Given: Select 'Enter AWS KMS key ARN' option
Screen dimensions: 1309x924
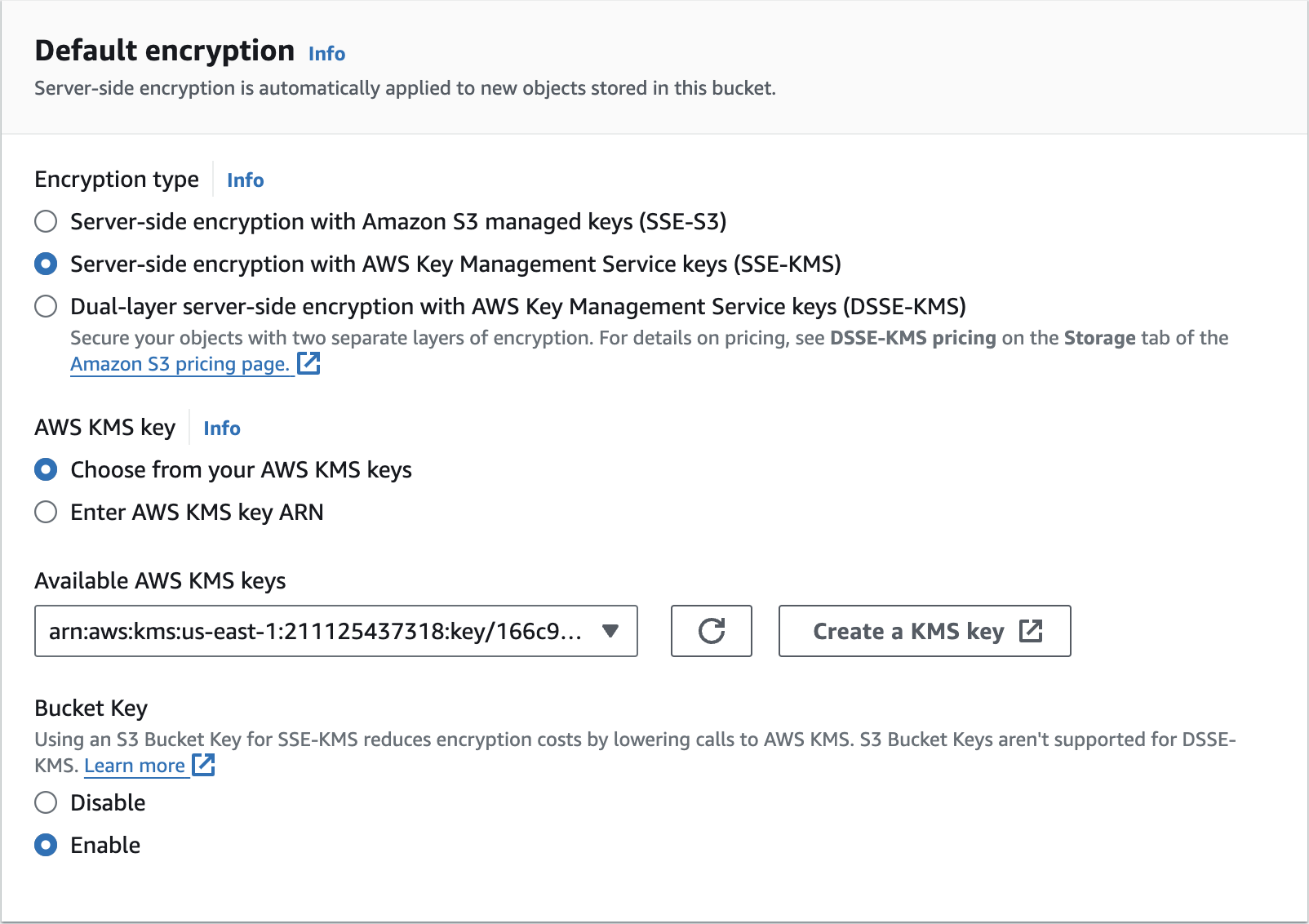Looking at the screenshot, I should pyautogui.click(x=46, y=512).
